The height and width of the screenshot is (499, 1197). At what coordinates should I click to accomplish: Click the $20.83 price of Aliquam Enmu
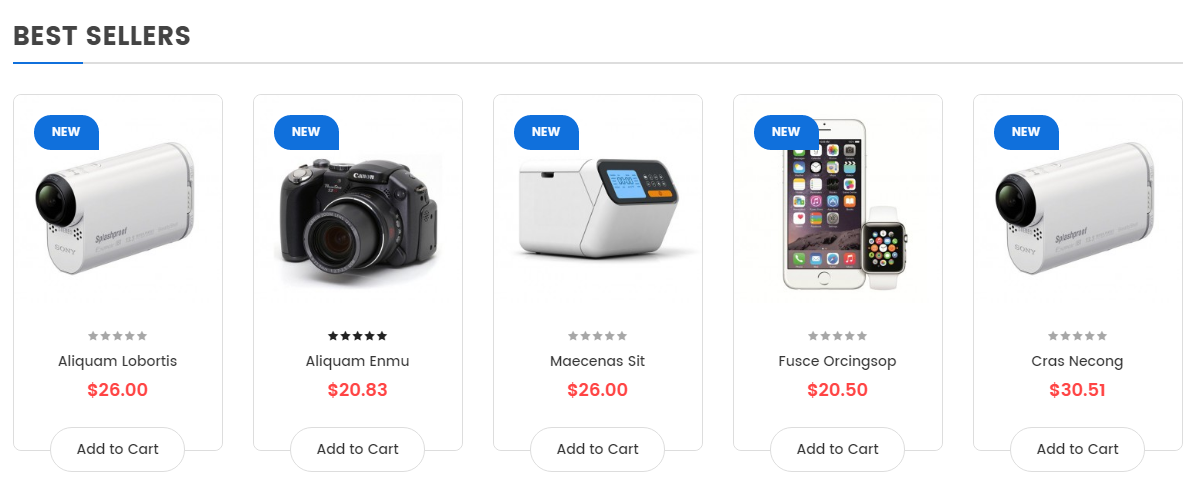tap(357, 390)
